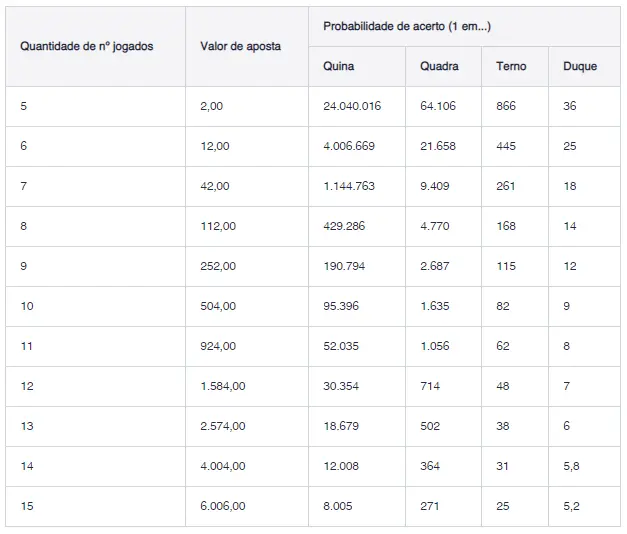
Task: Click the Quina value 4.006.669
Action: (x=349, y=146)
